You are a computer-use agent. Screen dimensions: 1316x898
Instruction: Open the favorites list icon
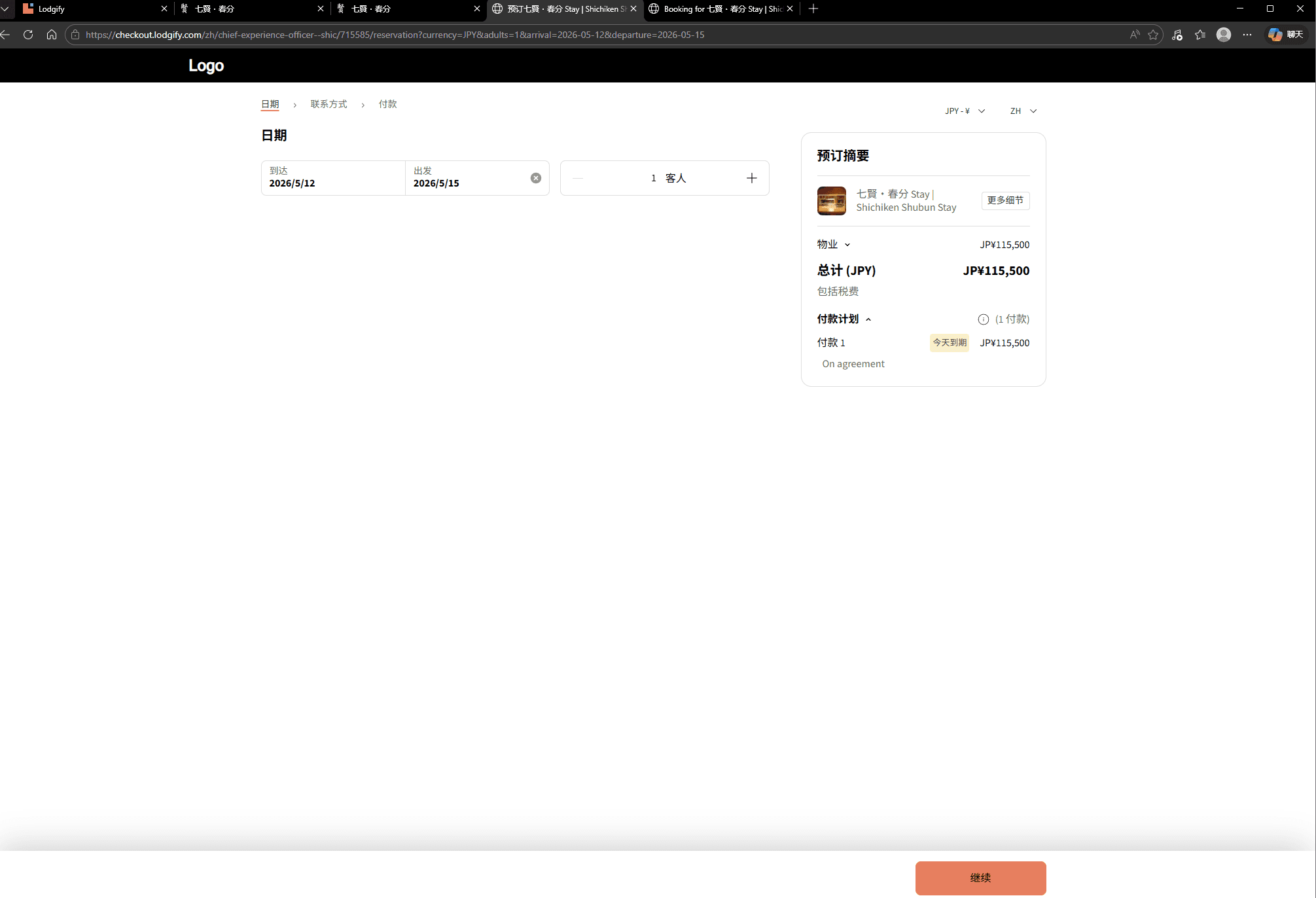(x=1200, y=35)
